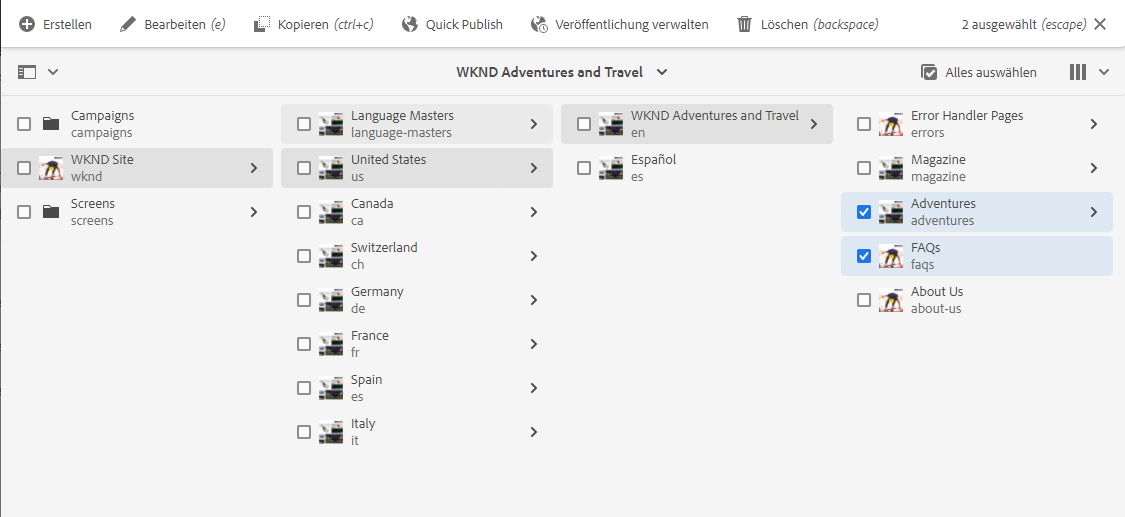The width and height of the screenshot is (1125, 517).
Task: Click the About Us page thumbnail
Action: pyautogui.click(x=891, y=300)
